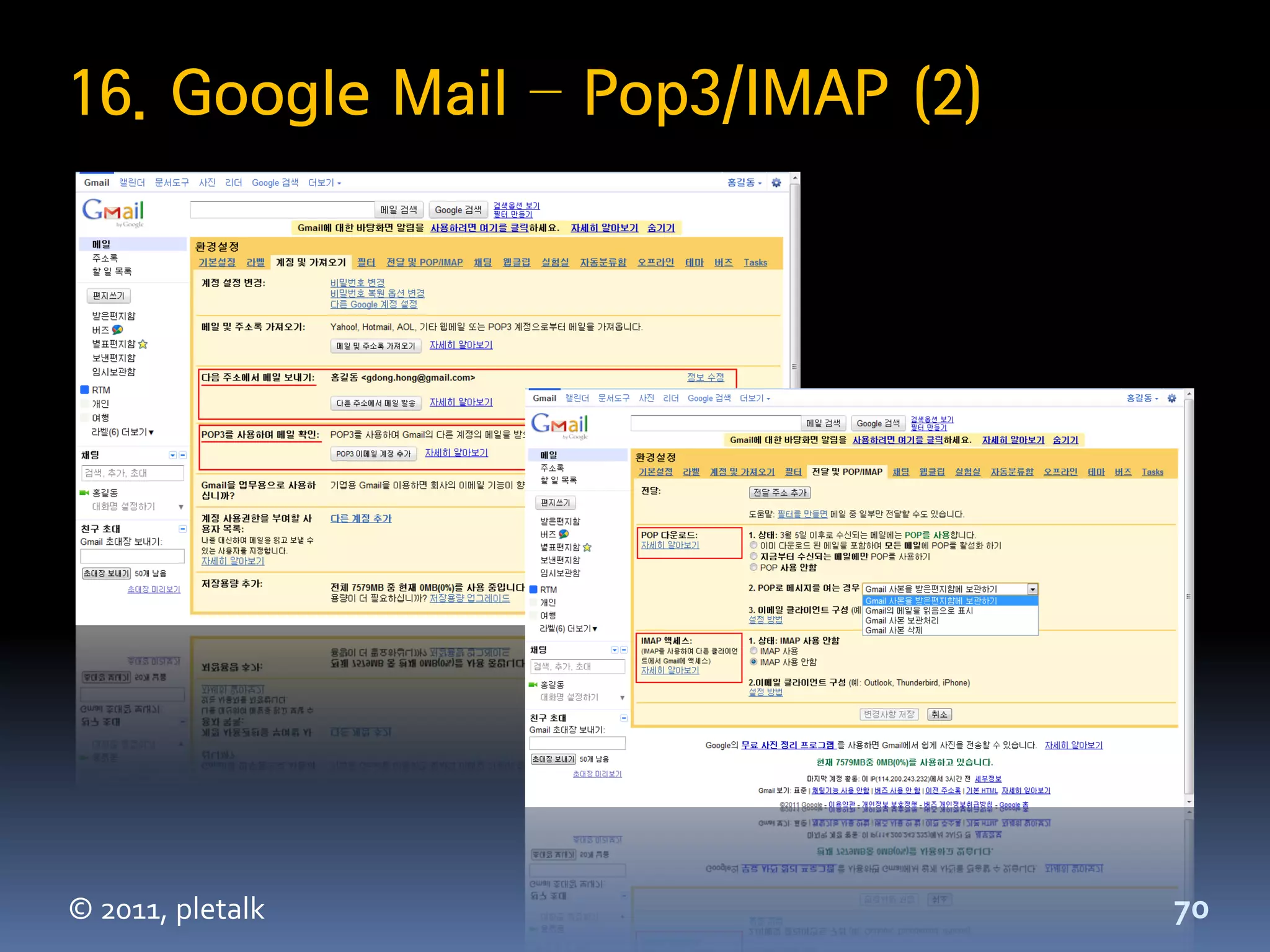Click the blue RTM label color square in front window
The height and width of the screenshot is (952, 1270).
pyautogui.click(x=533, y=589)
